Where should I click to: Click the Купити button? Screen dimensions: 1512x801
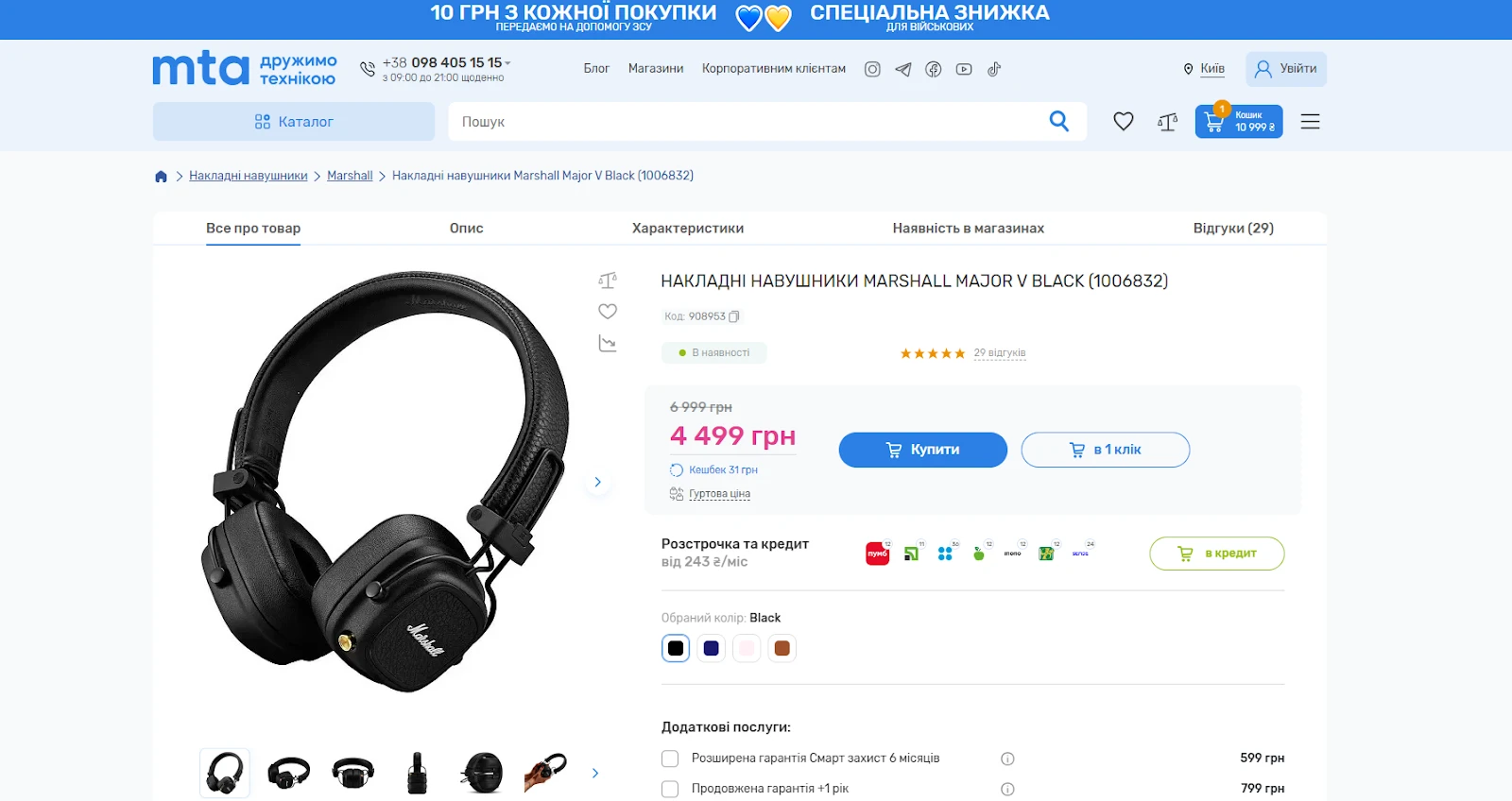[923, 450]
